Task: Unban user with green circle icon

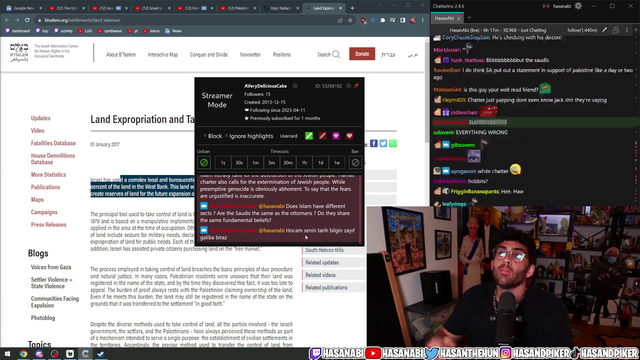Action: coord(204,162)
